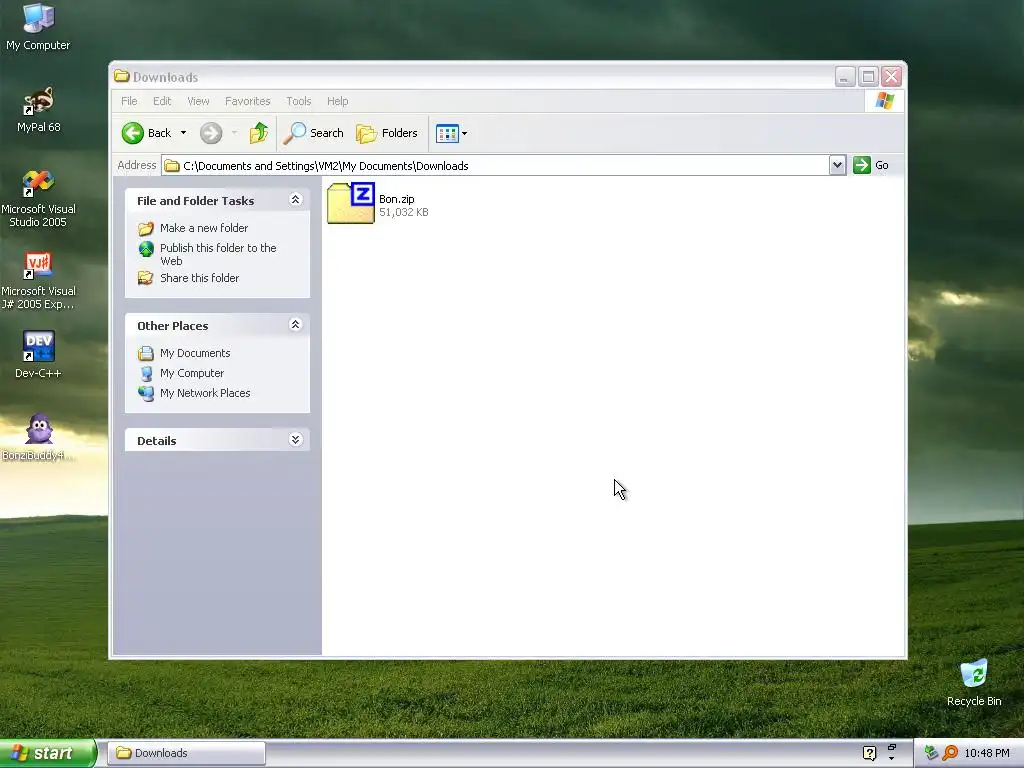Expand the Details panel
The width and height of the screenshot is (1024, 768).
295,440
